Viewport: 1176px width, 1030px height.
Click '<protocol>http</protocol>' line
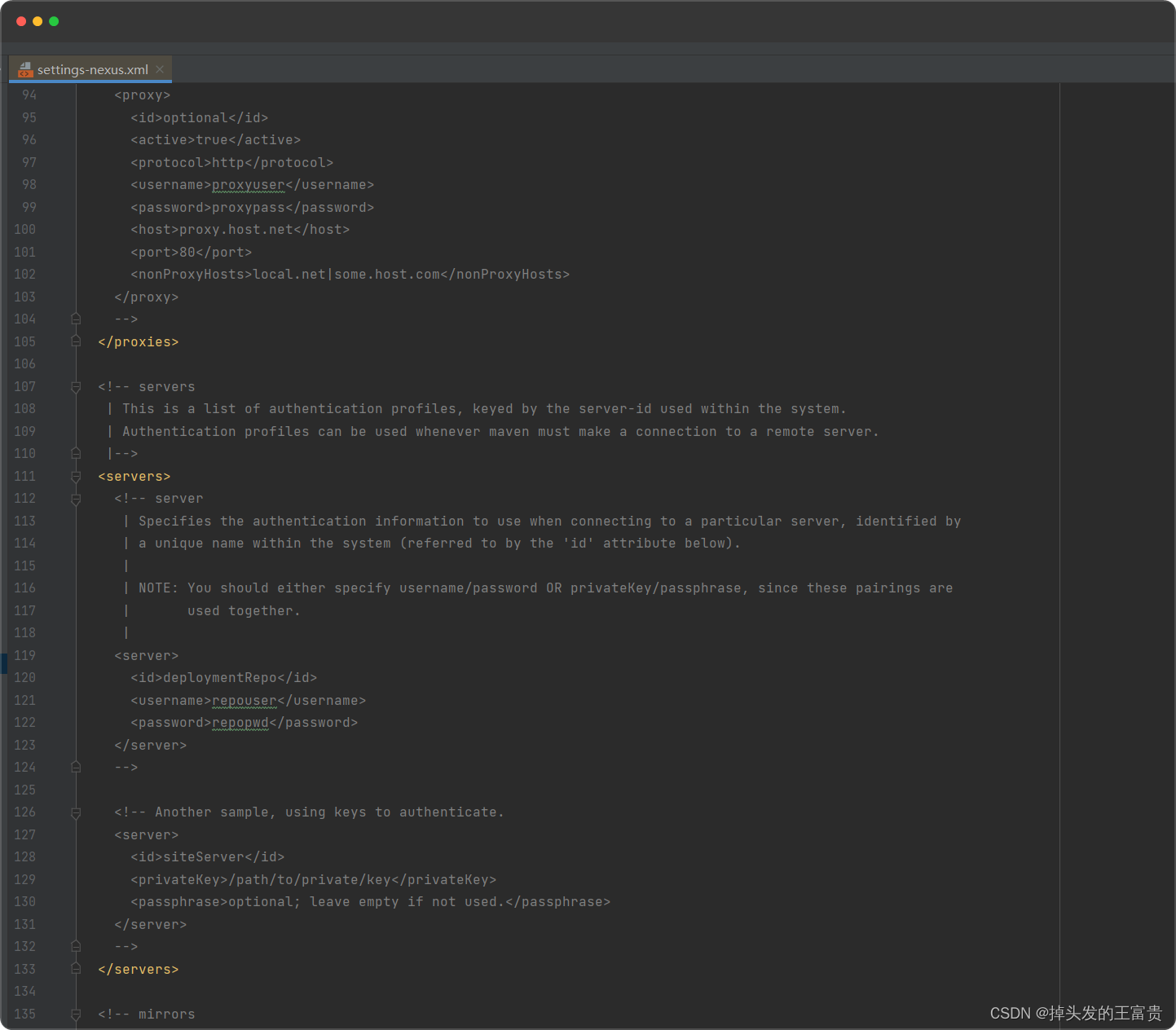point(232,162)
